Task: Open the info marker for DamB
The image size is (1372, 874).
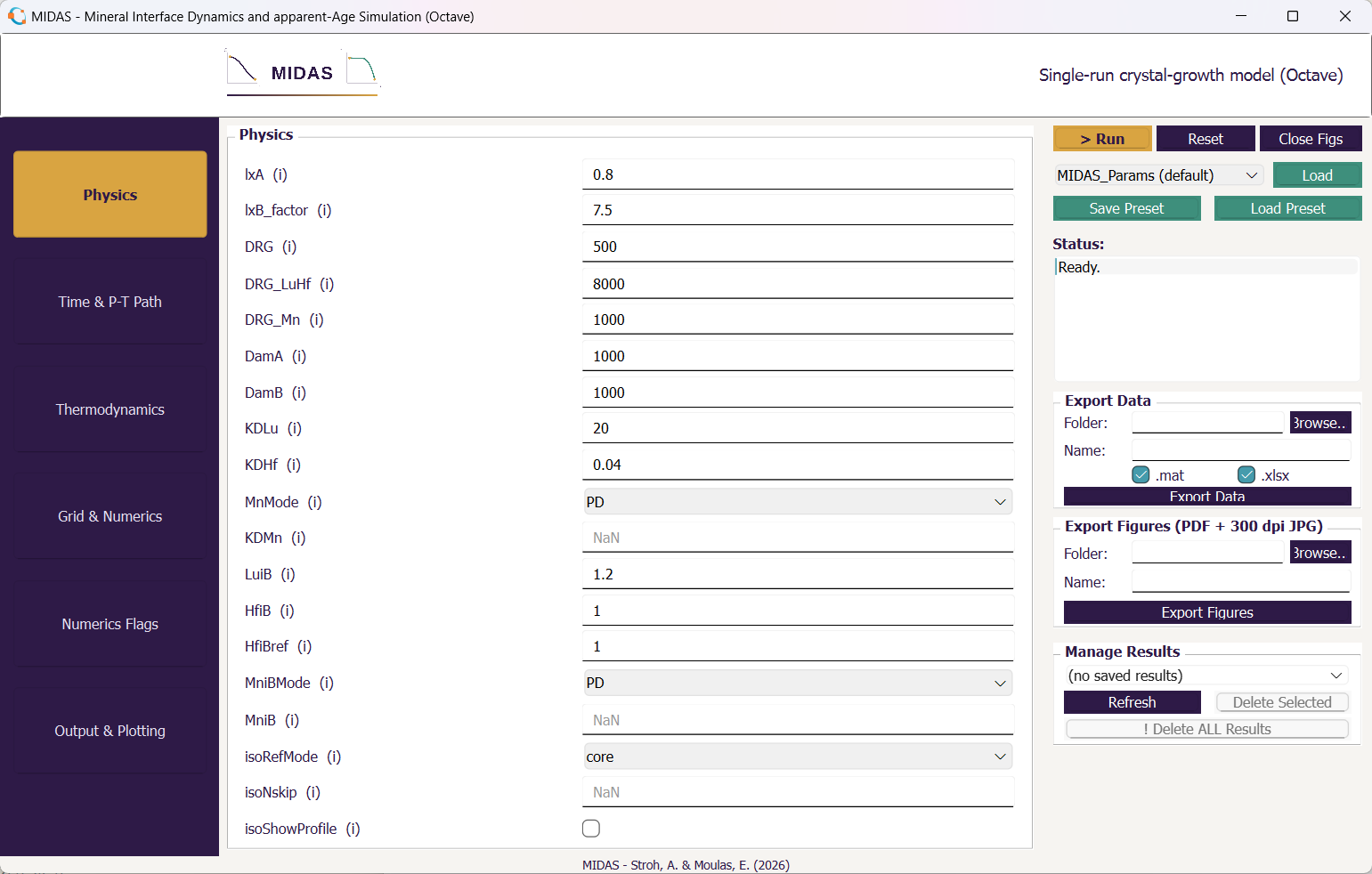Action: (x=299, y=392)
